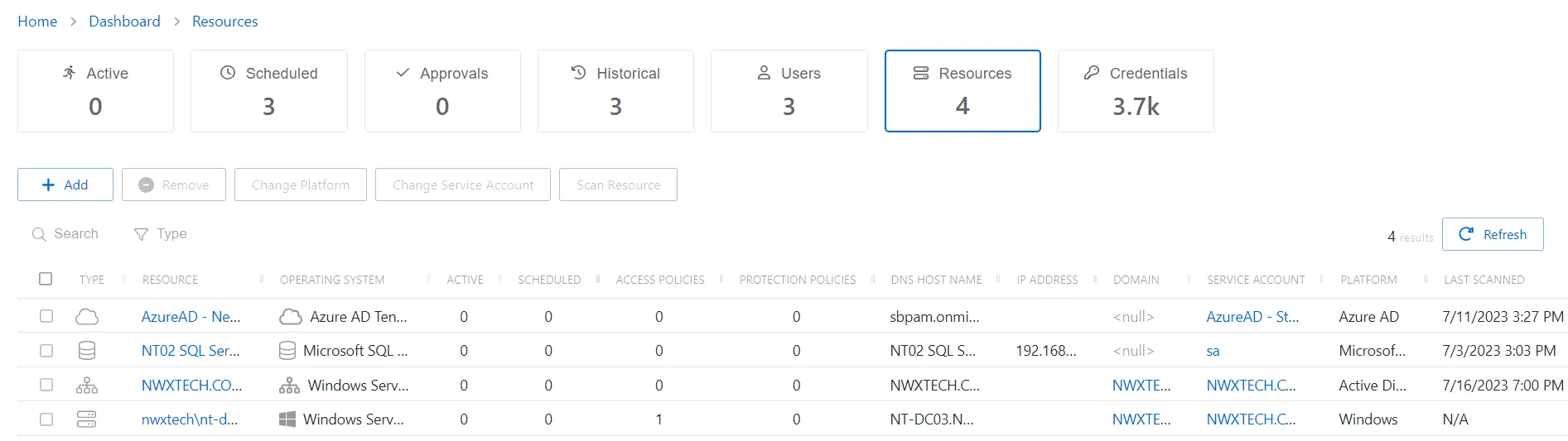Sort by RESOURCE column header
Viewport: 1568px width, 441px height.
170,280
